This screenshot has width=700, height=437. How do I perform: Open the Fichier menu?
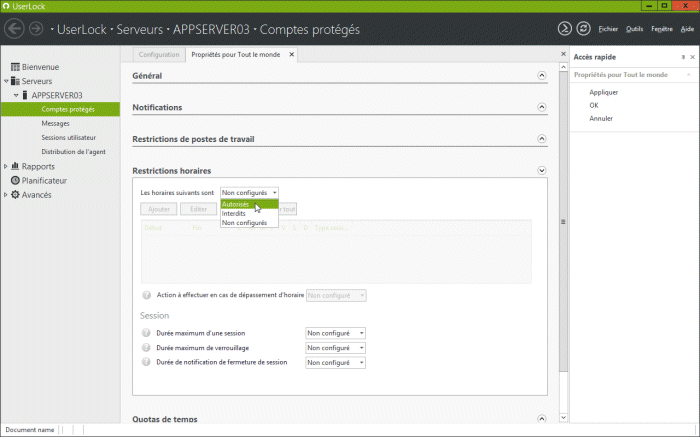click(x=608, y=29)
